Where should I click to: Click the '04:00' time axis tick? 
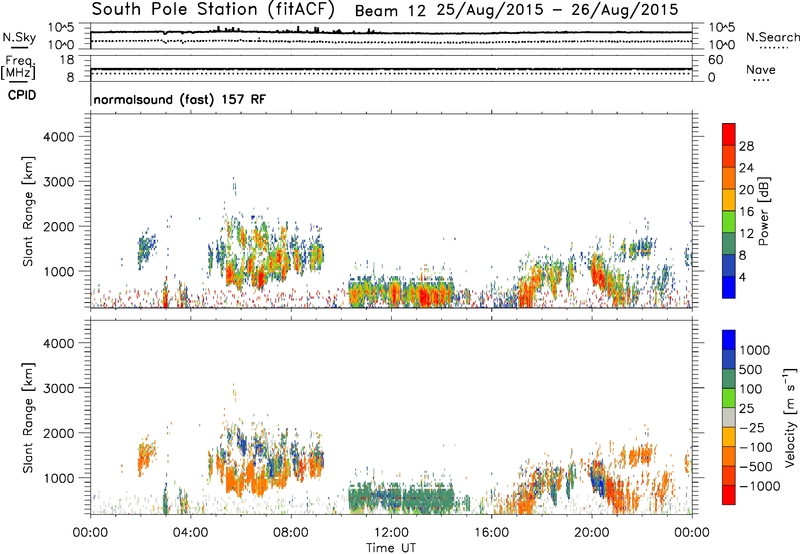pos(190,533)
